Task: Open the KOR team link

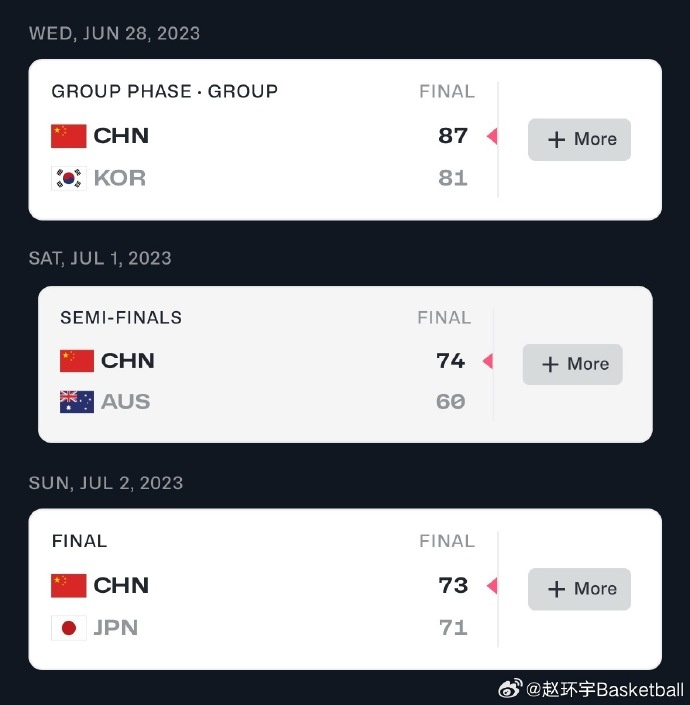Action: 120,179
